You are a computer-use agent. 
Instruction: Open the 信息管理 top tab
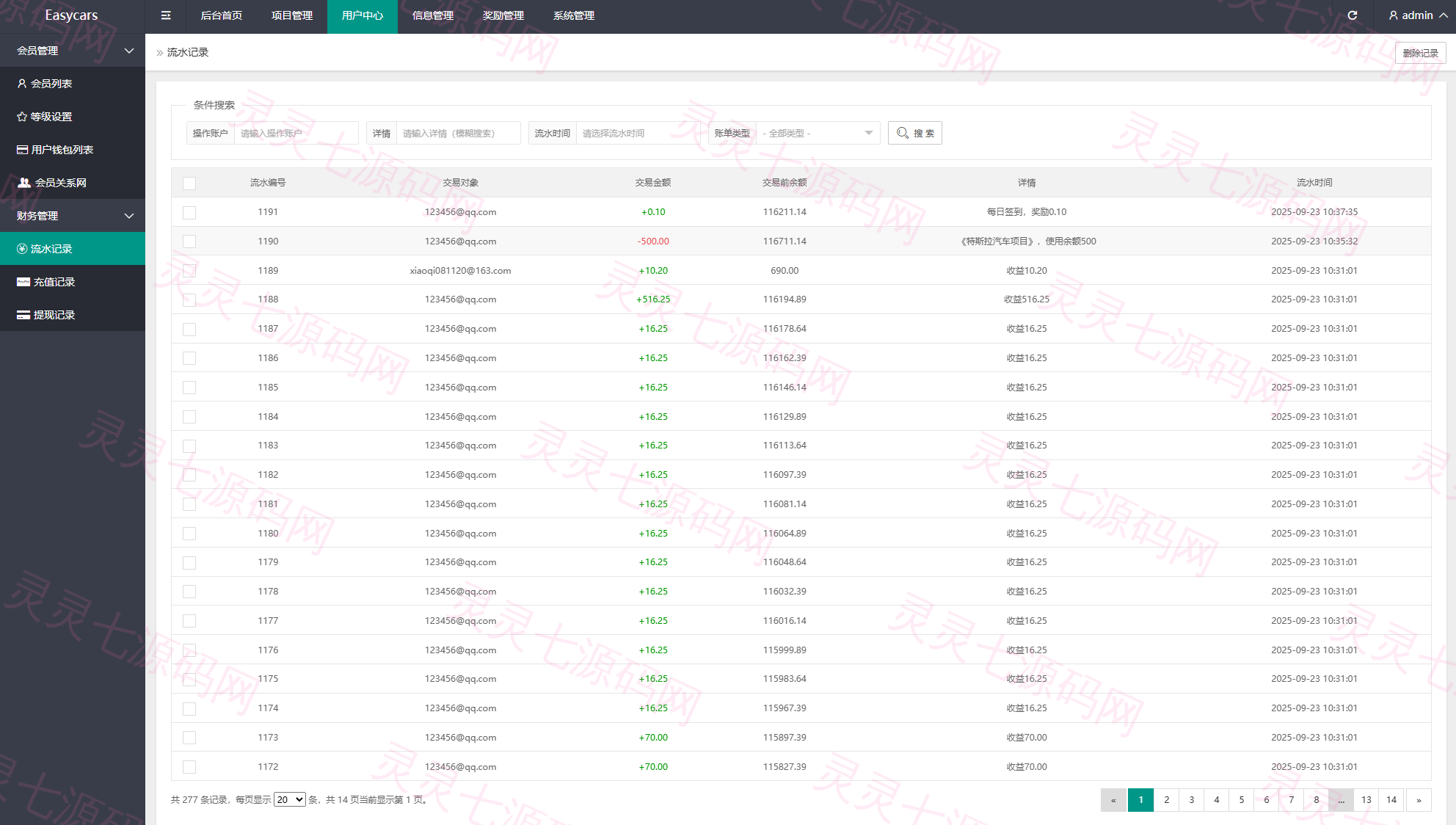[433, 16]
